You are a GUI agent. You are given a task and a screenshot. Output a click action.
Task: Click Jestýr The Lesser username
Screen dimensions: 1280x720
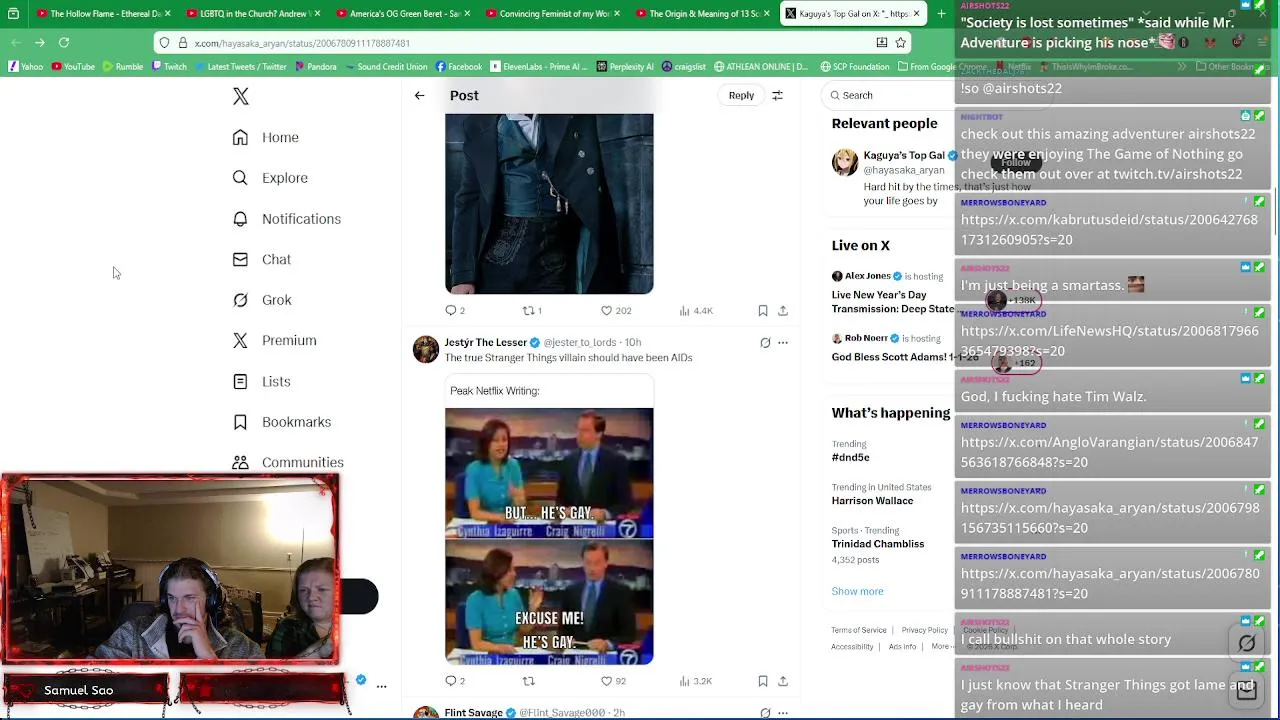[485, 342]
